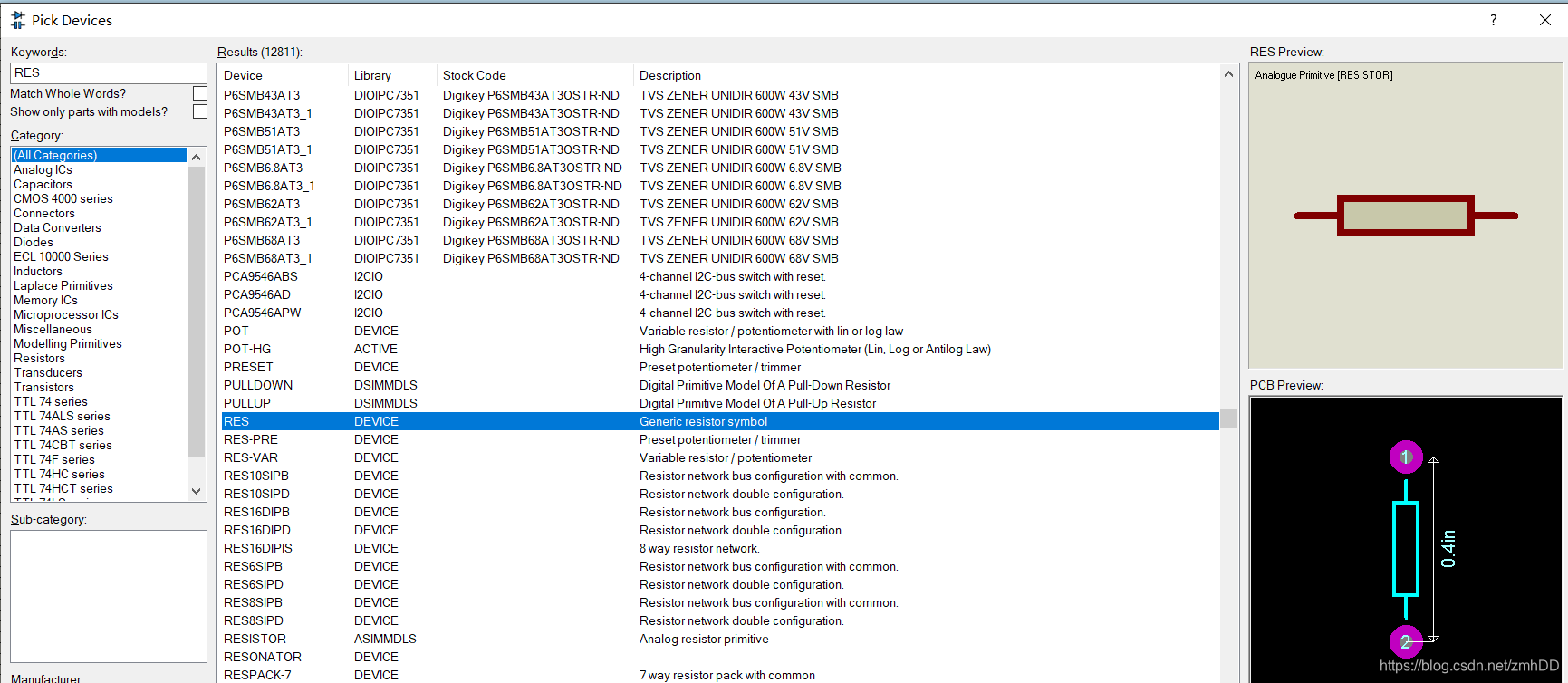Select the PULLUP device row
The height and width of the screenshot is (683, 1568).
720,403
